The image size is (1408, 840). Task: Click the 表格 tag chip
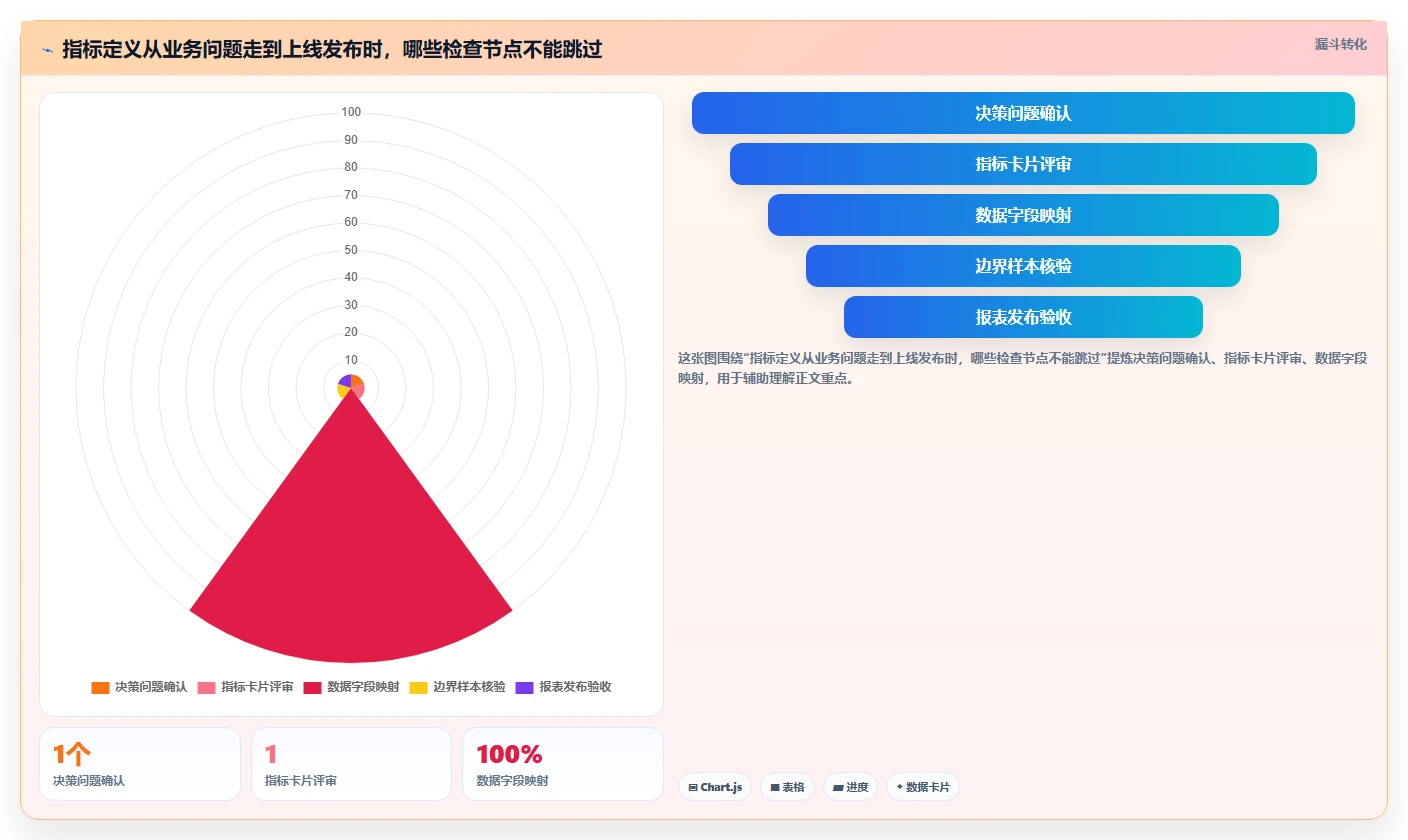(788, 787)
